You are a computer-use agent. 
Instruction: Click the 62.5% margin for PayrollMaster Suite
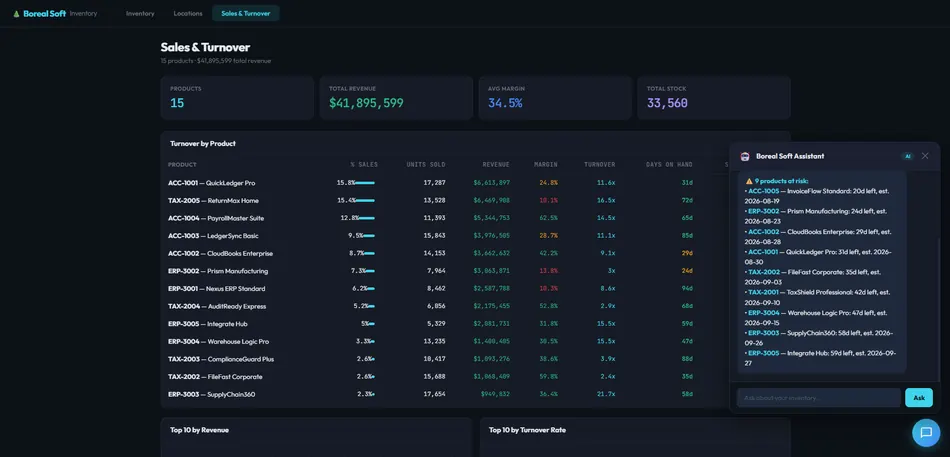[548, 218]
